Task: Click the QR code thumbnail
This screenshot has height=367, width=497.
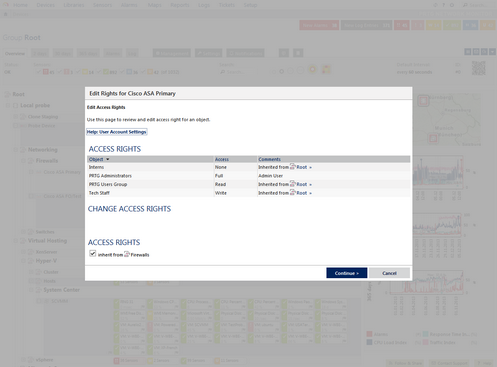Action: tap(479, 68)
